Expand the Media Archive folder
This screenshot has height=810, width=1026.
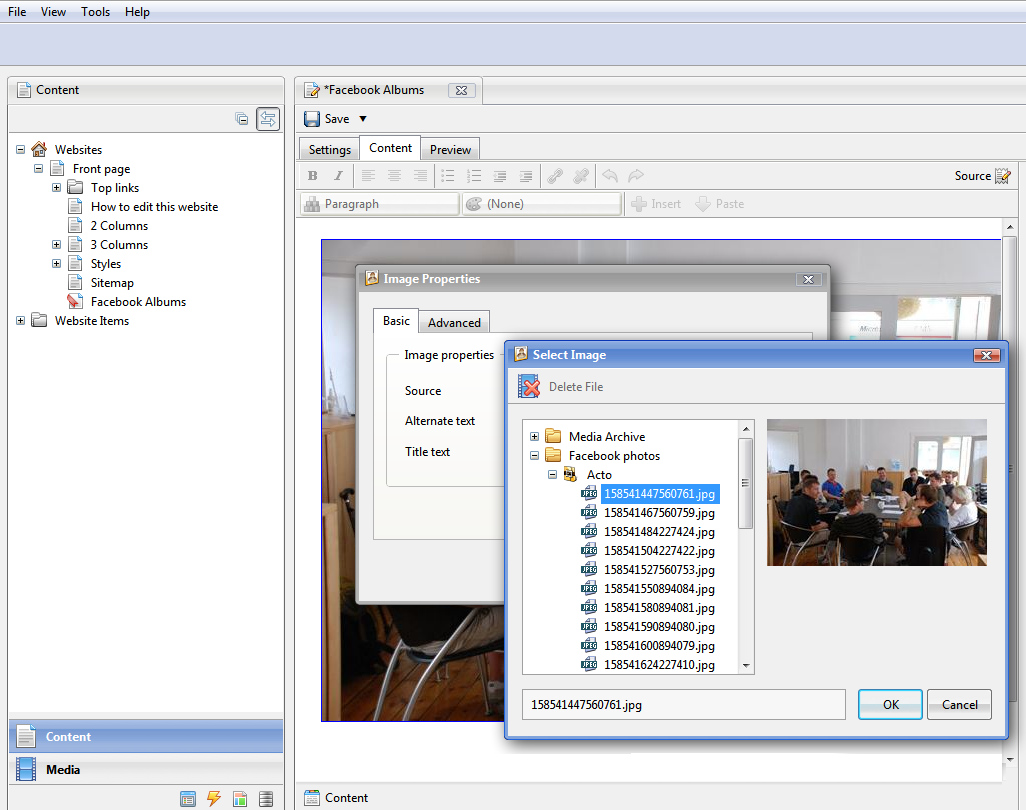(x=534, y=436)
